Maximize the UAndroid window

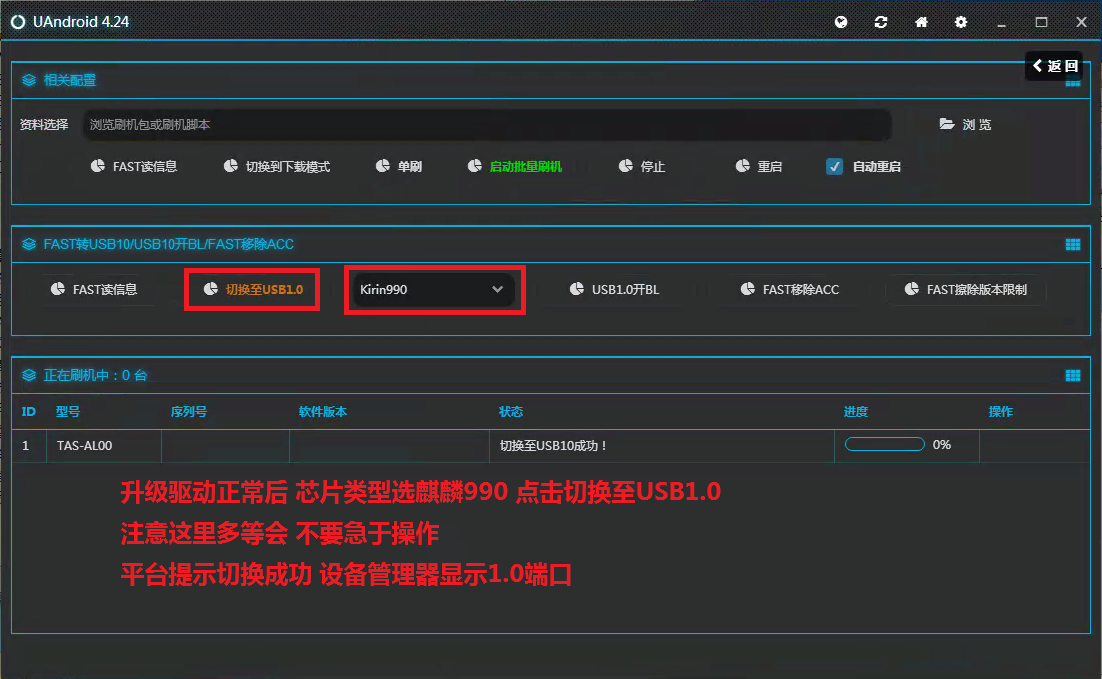[x=1042, y=22]
